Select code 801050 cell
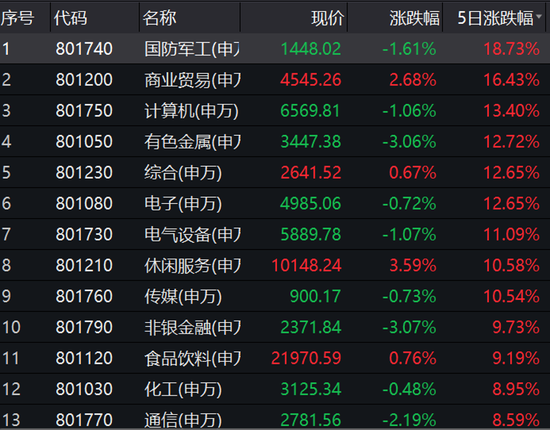 point(84,141)
